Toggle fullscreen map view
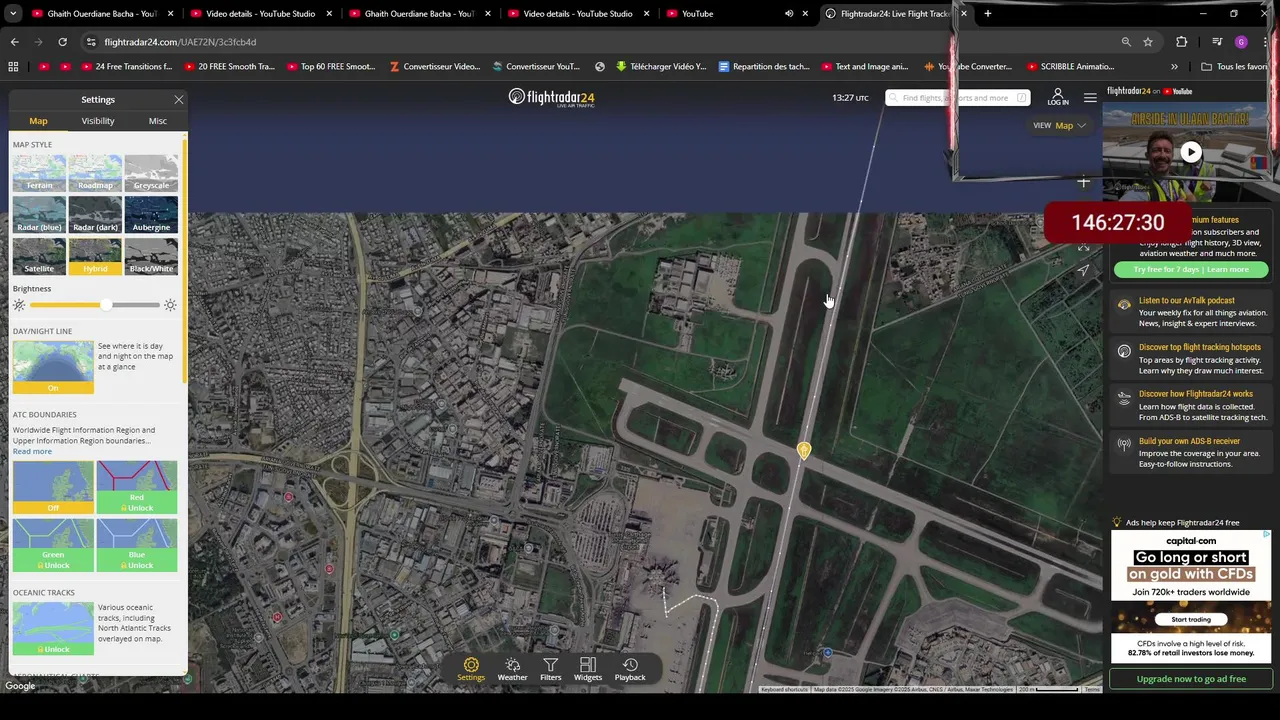 1083,247
